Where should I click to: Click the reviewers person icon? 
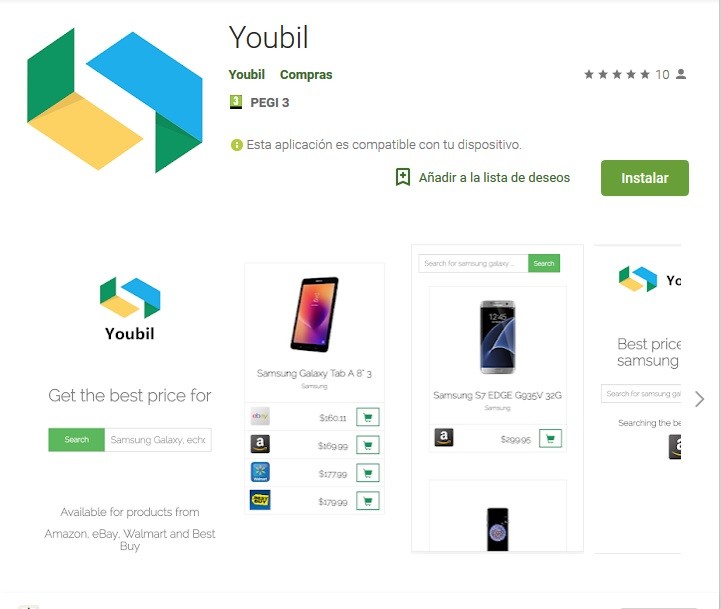pos(681,74)
